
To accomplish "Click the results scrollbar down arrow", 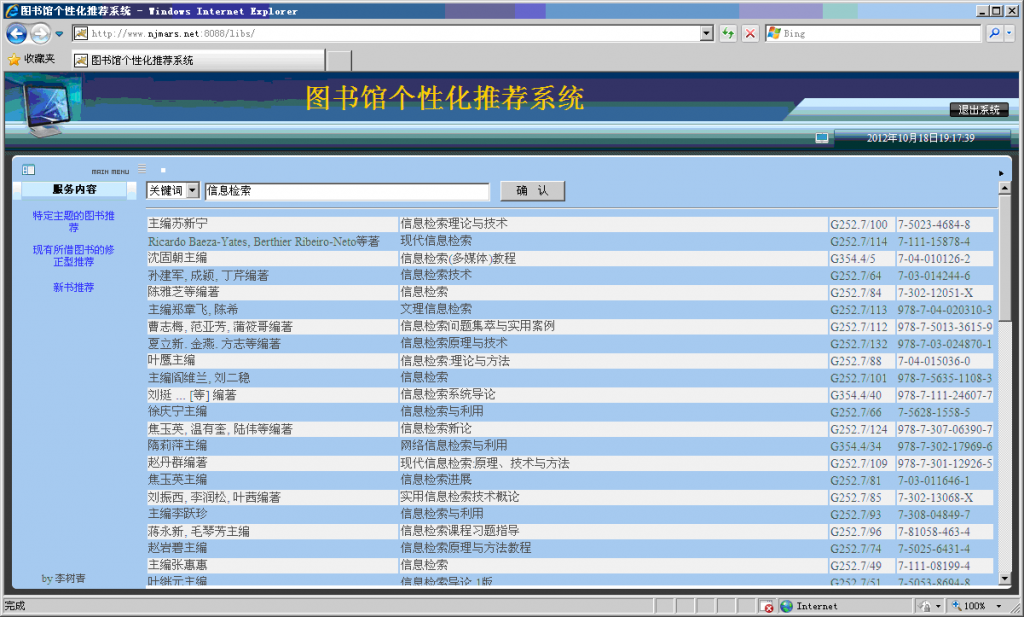I will pyautogui.click(x=1004, y=578).
